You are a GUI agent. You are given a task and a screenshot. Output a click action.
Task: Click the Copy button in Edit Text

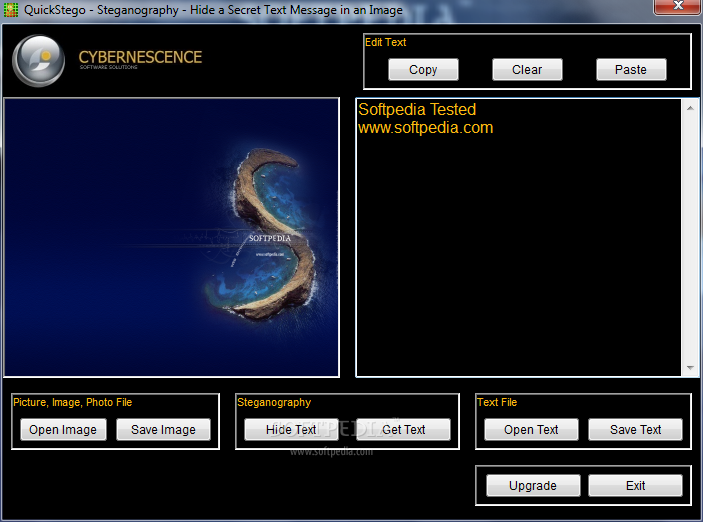click(423, 70)
